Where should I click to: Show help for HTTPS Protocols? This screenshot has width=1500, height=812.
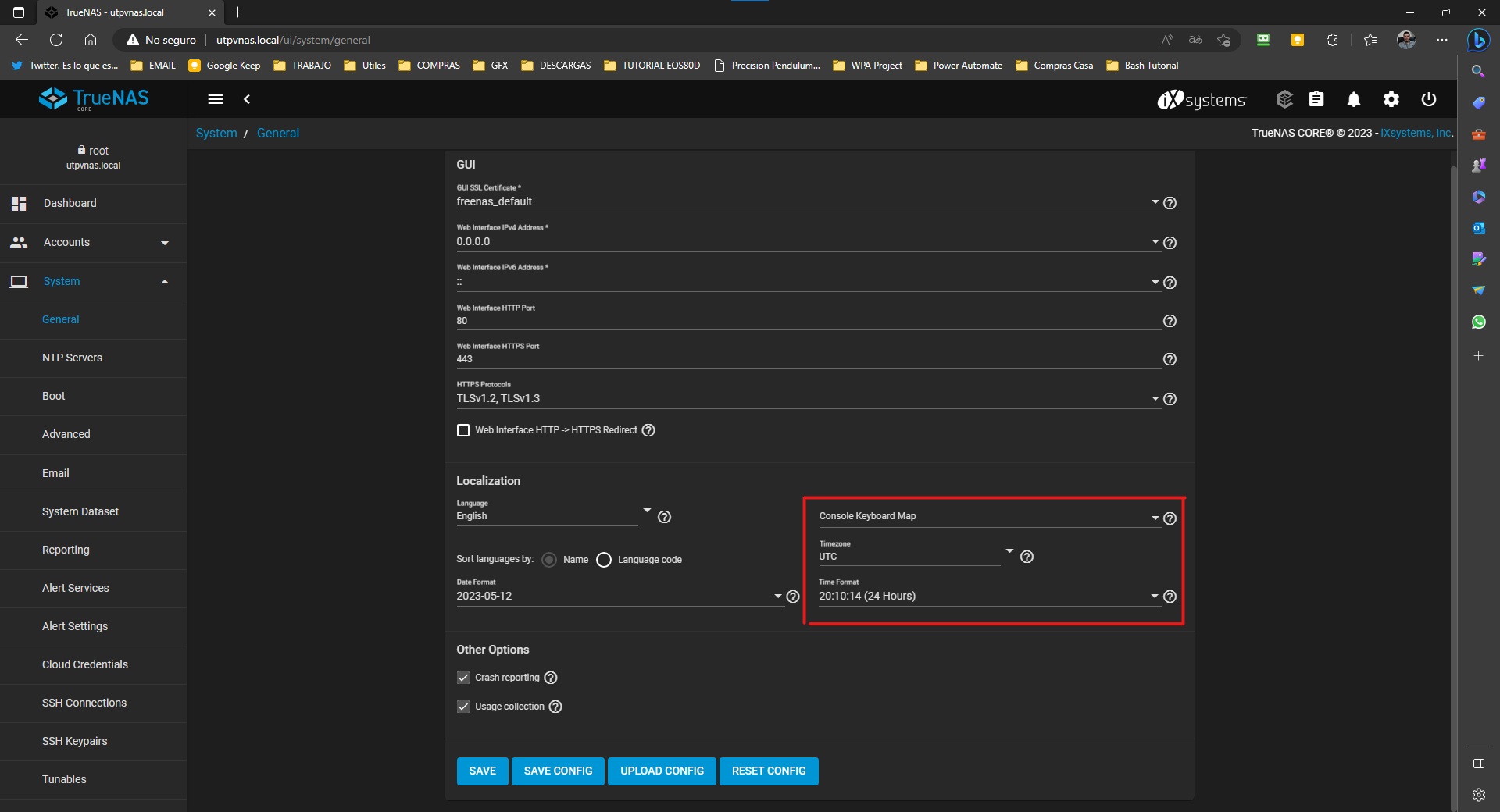pos(1170,399)
